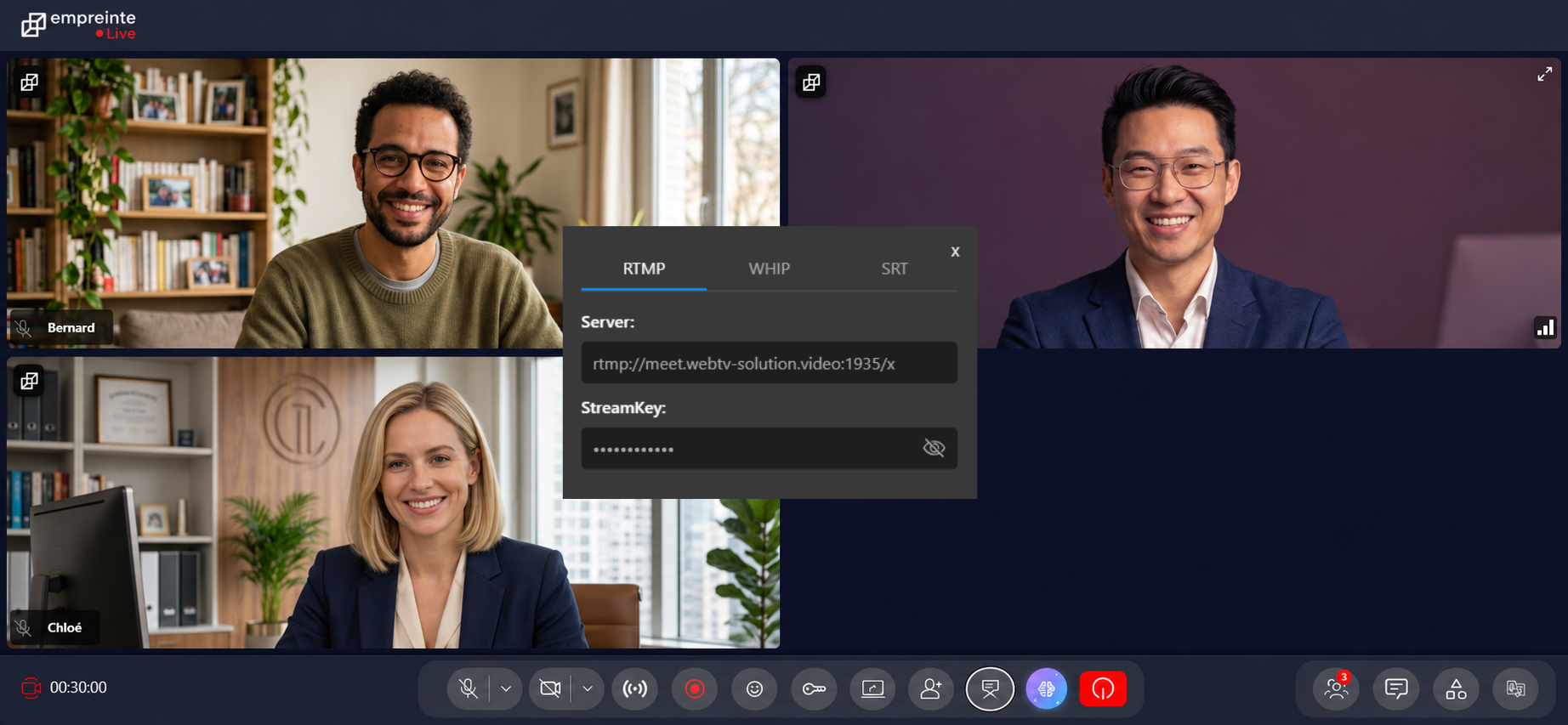Open the live broadcast streaming button
Viewport: 1568px width, 725px height.
point(635,688)
